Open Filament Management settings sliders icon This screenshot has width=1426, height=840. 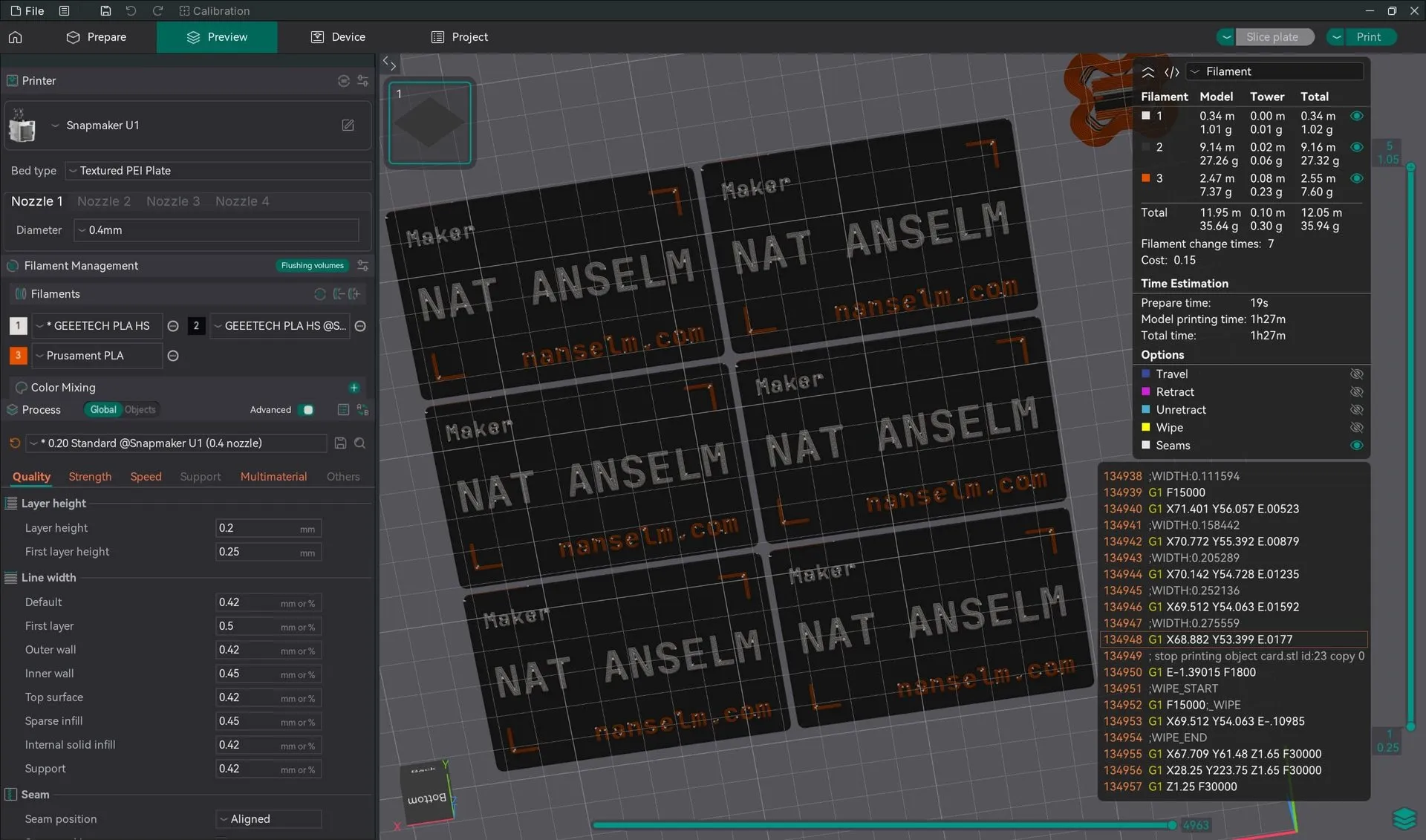[363, 266]
